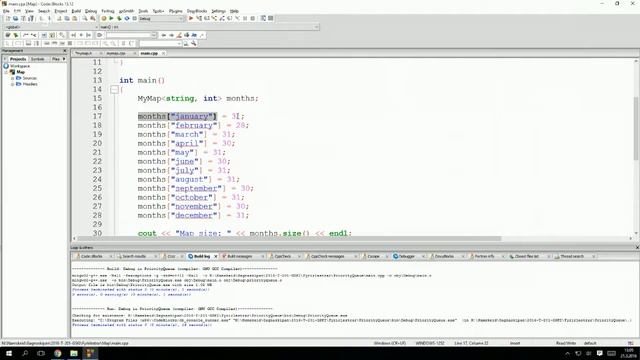Open the Help menu
The image size is (640, 360).
coord(234,11)
